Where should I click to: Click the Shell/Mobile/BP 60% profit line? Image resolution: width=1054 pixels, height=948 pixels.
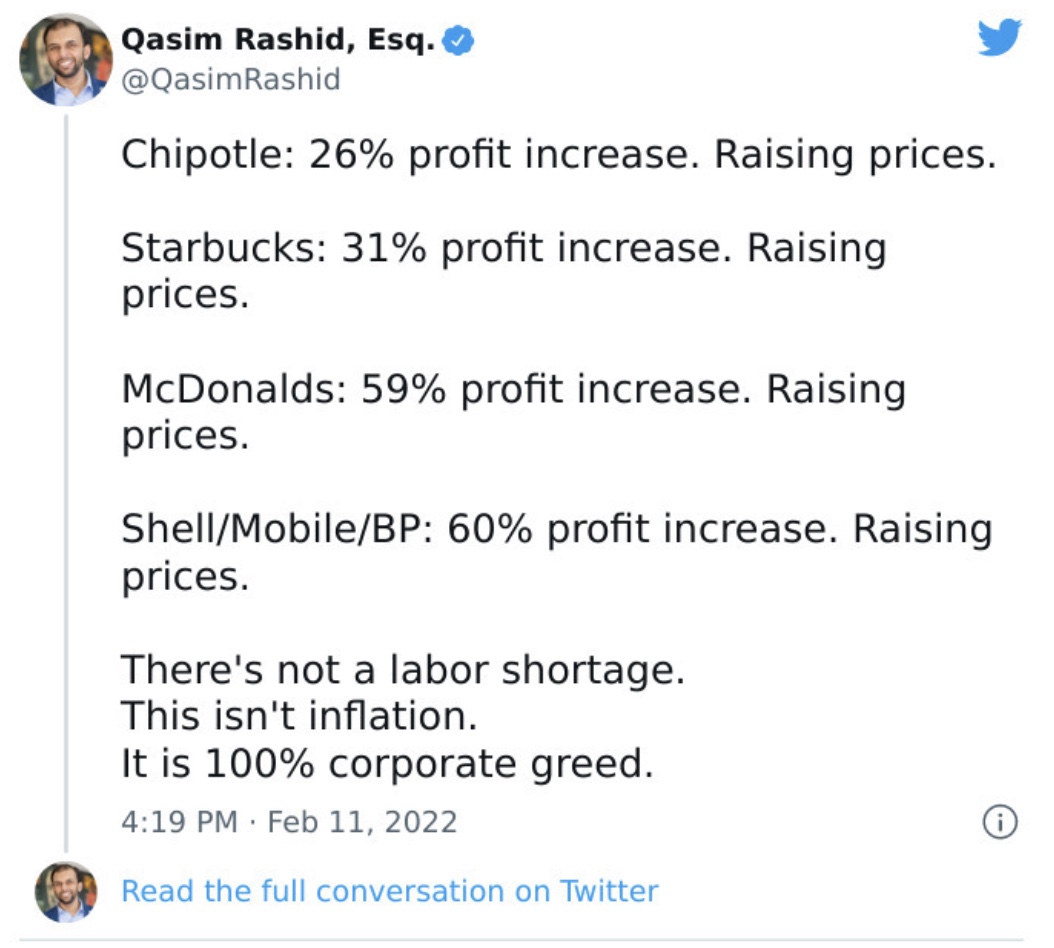pyautogui.click(x=557, y=553)
